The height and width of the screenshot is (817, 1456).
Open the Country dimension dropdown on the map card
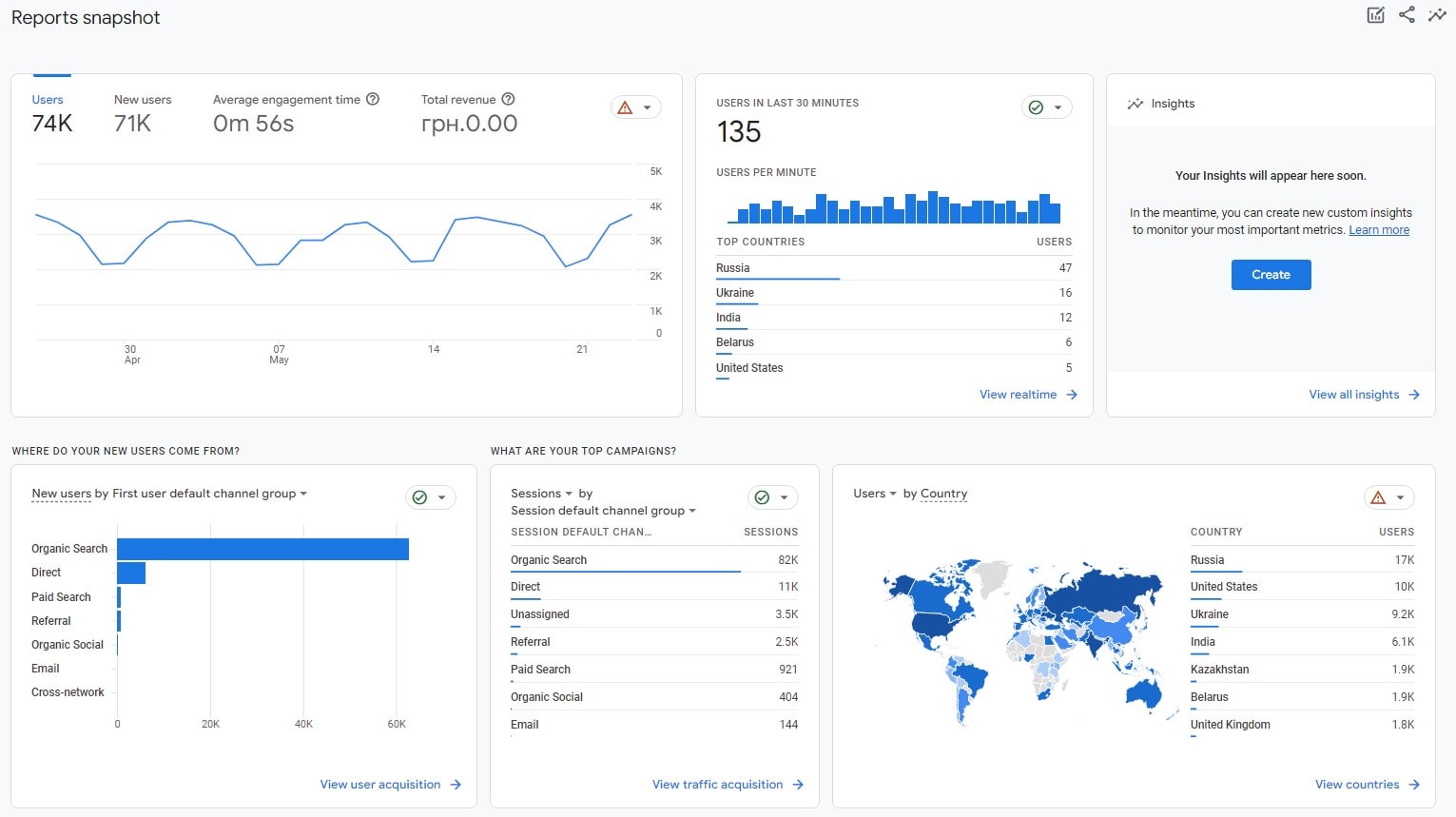click(943, 494)
